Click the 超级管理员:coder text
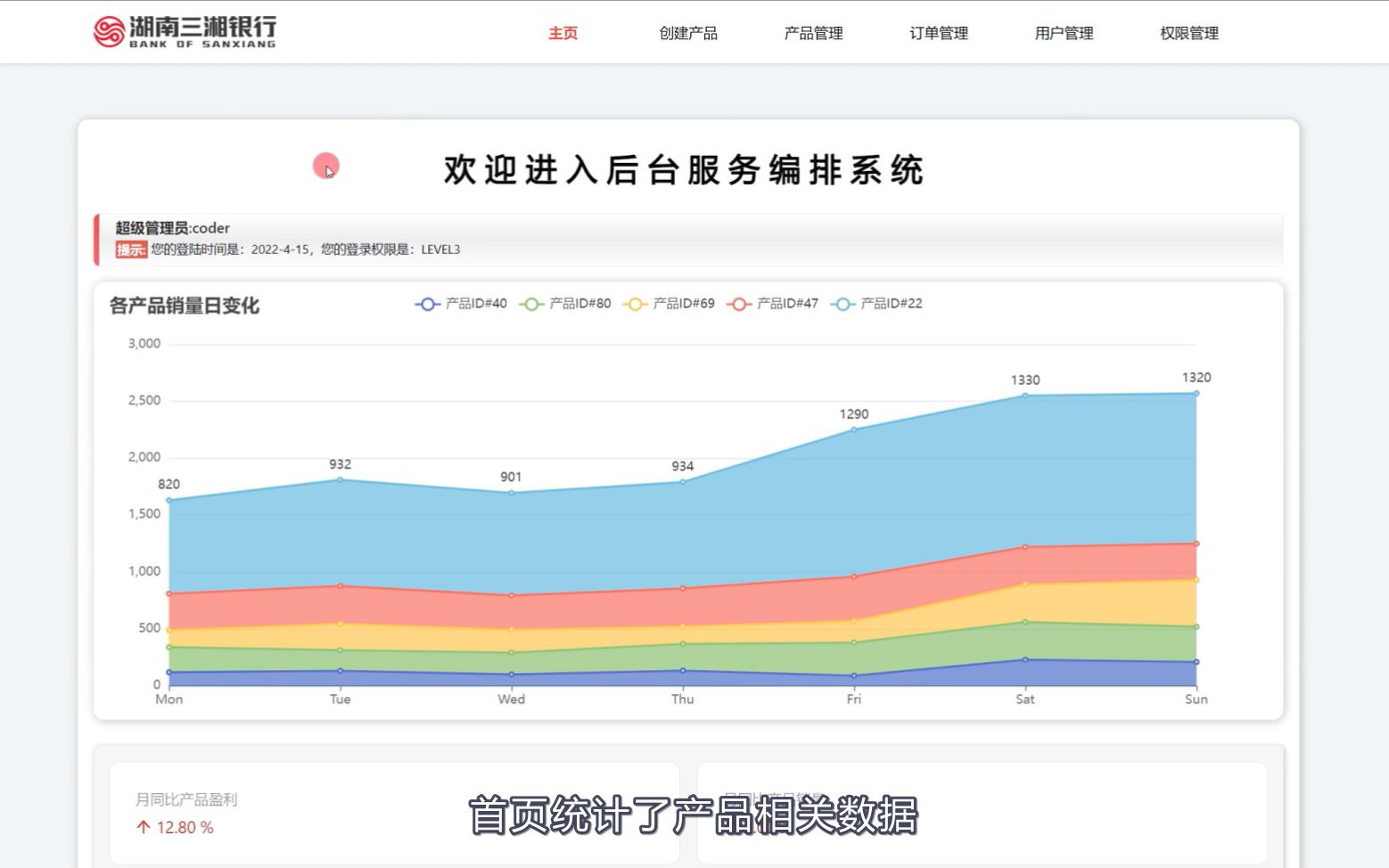1389x868 pixels. (x=172, y=228)
